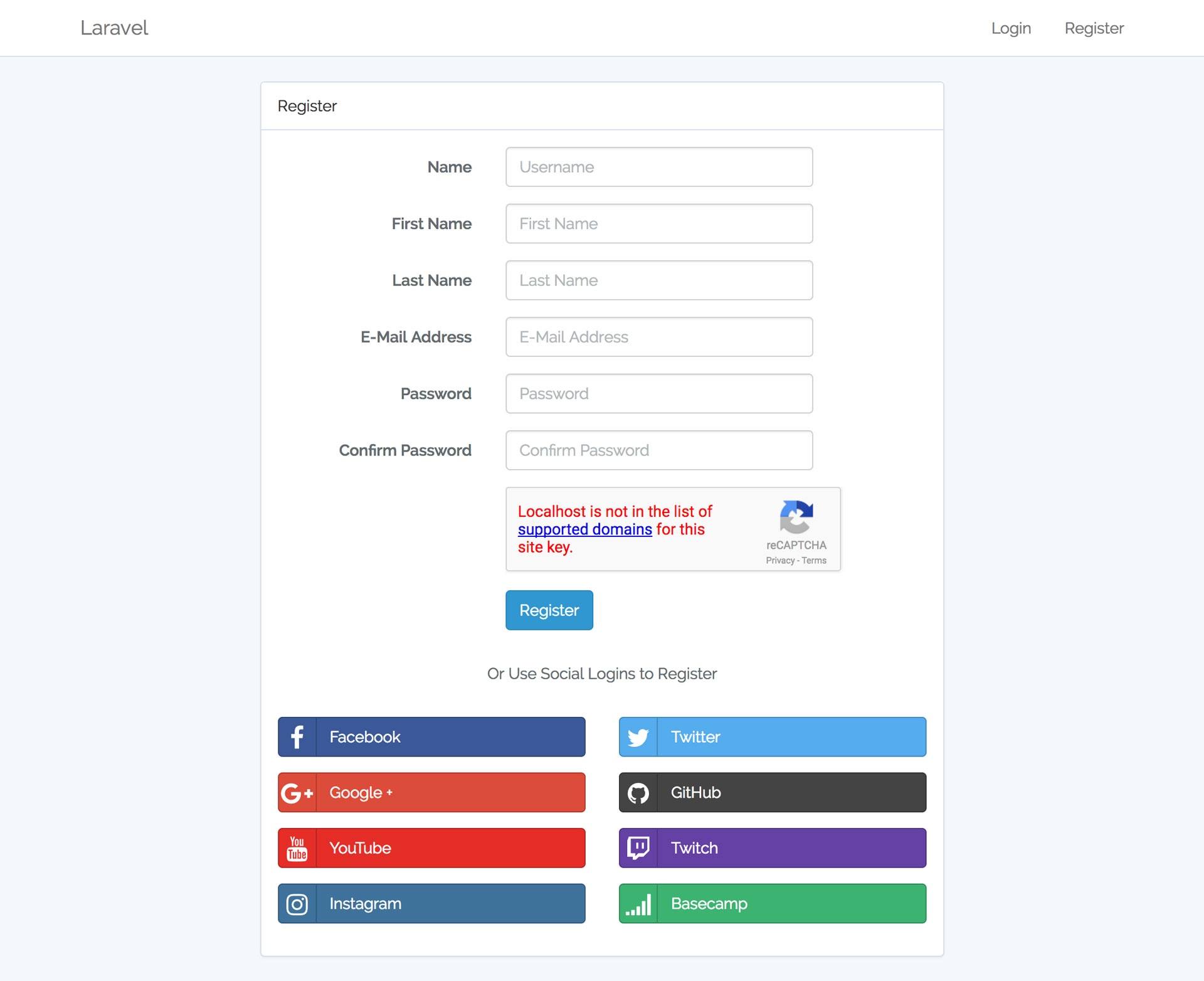Screen dimensions: 1204x981
Task: Select Register in the top navigation
Action: coord(1094,28)
